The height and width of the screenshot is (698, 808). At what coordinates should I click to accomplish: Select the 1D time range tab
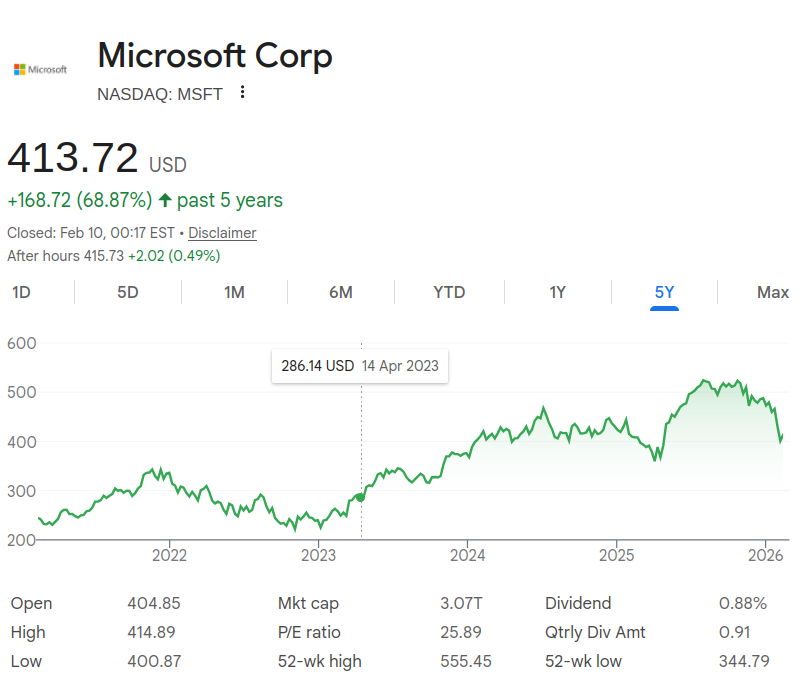tap(20, 292)
